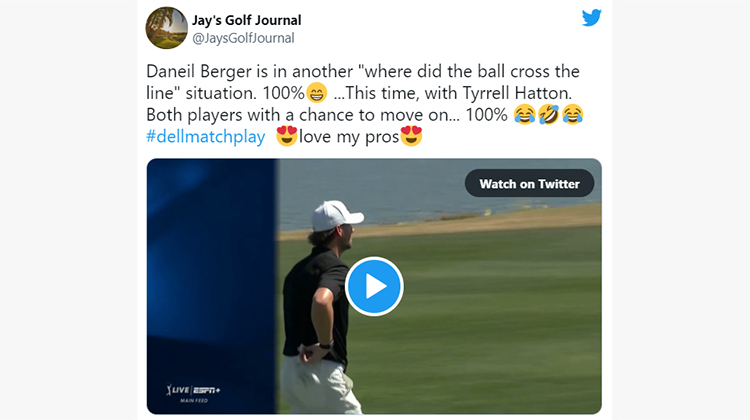This screenshot has height=420, width=750.
Task: Click first tears-of-joy emoji after second 100%
Action: click(525, 115)
